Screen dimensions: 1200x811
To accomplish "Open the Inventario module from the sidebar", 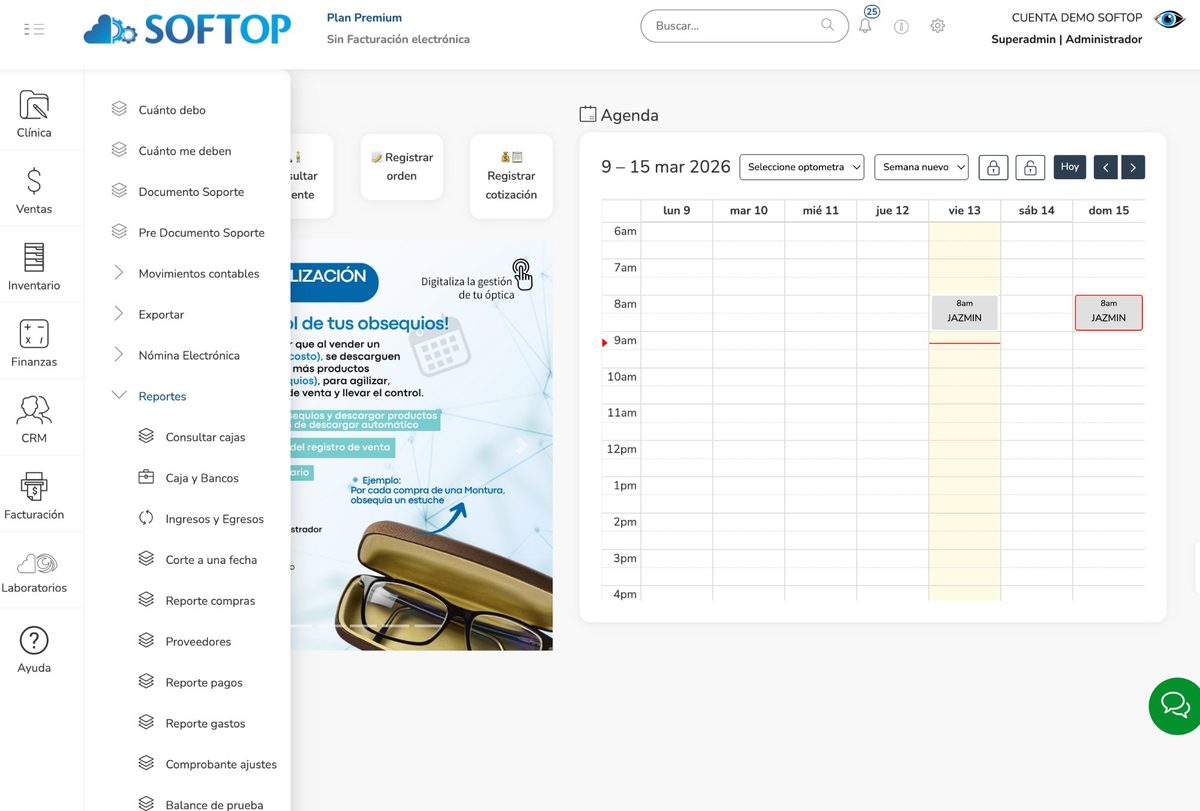I will coord(35,265).
